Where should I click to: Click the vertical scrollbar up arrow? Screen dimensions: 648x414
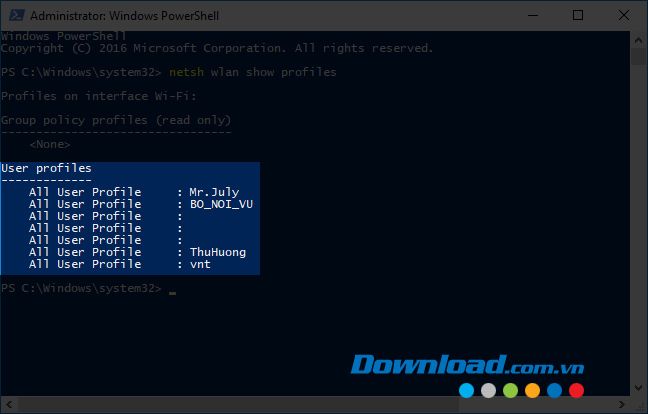tap(638, 40)
